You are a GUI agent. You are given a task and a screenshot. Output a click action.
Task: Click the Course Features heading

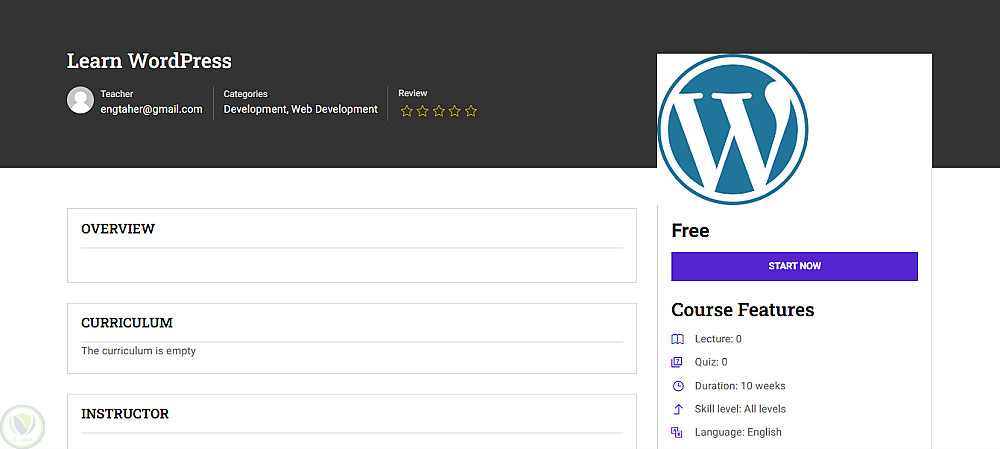pos(743,310)
